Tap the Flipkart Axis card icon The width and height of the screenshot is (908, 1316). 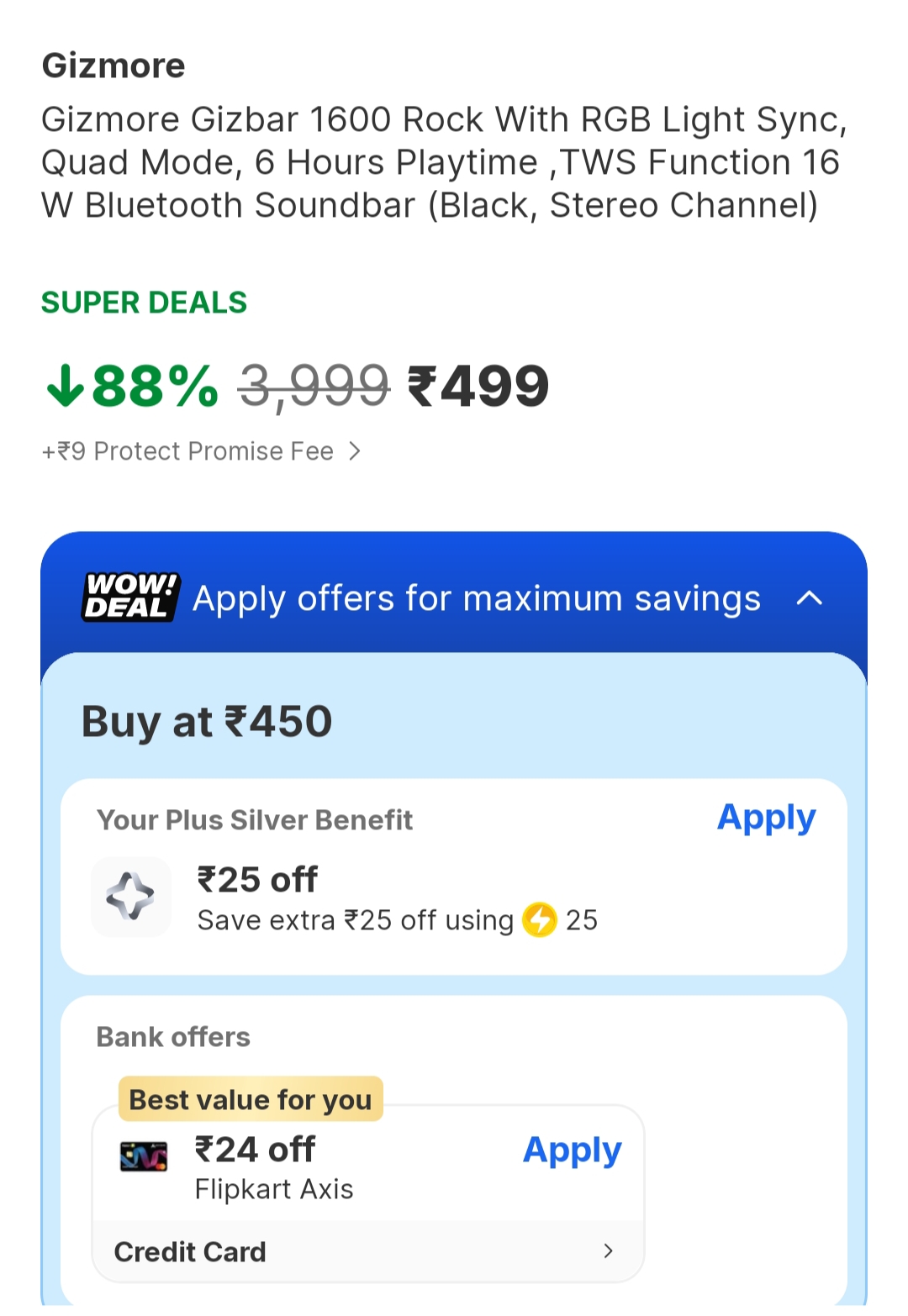pyautogui.click(x=144, y=1157)
